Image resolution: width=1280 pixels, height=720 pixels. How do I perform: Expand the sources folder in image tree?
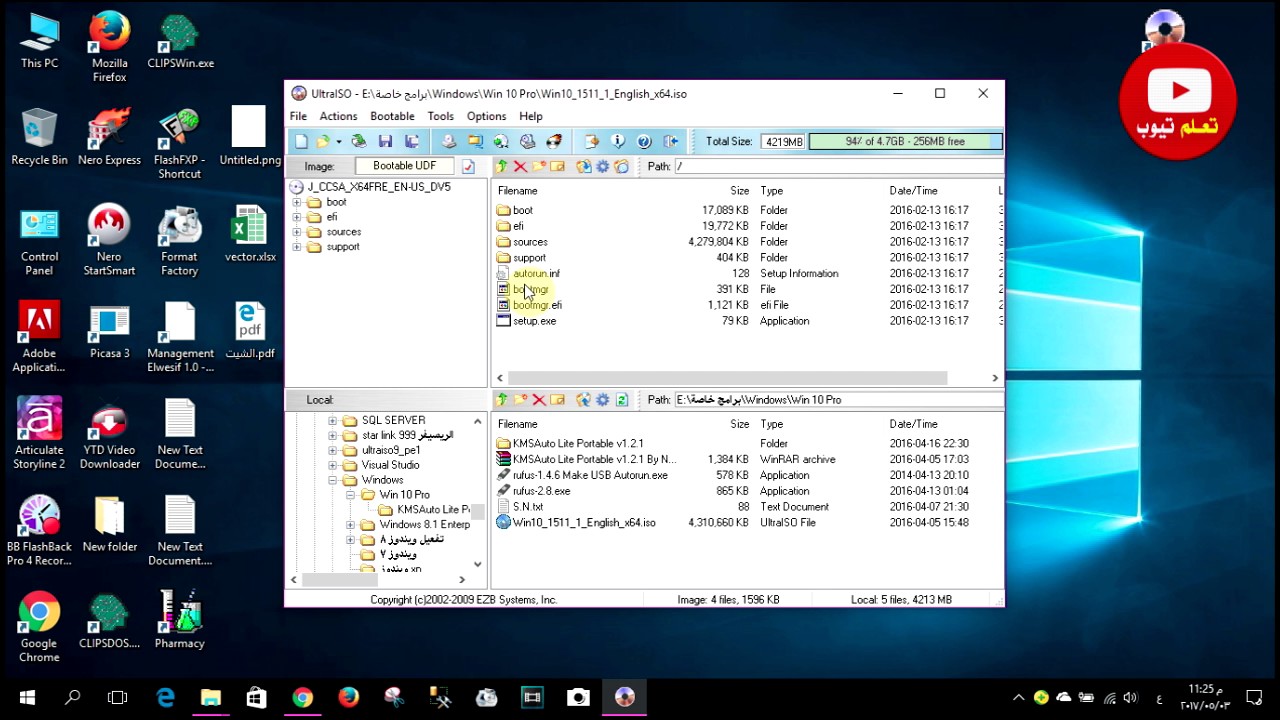pyautogui.click(x=296, y=232)
